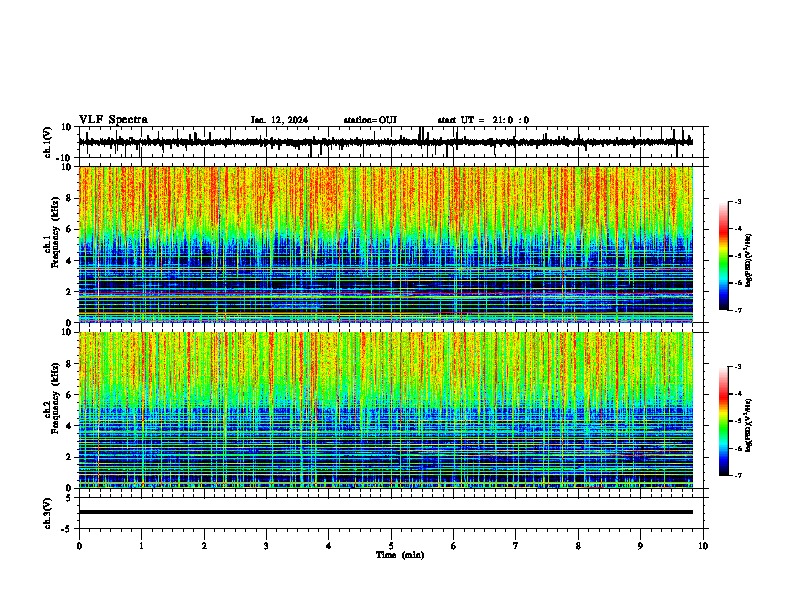Click the ch.2 color scale log(PSD) title
Screen dimensions: 792x612
tap(749, 426)
